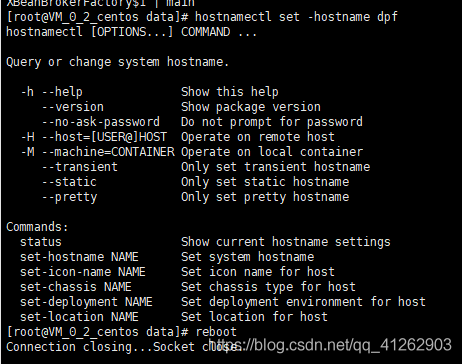
Task: Select the set-hostname NAME command entry
Action: click(79, 257)
